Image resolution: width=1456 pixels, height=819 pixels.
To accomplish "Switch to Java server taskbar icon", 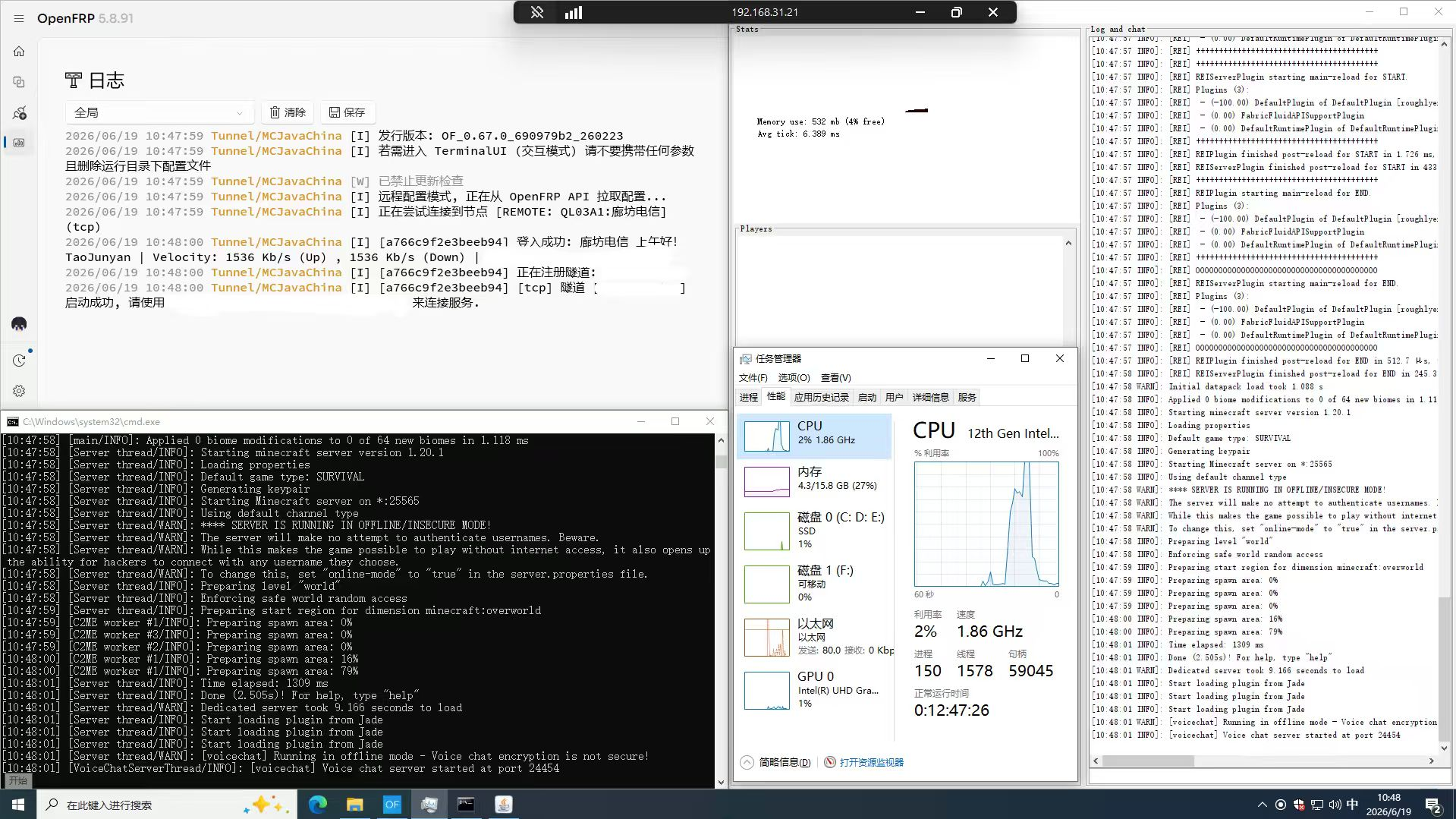I will click(x=504, y=805).
